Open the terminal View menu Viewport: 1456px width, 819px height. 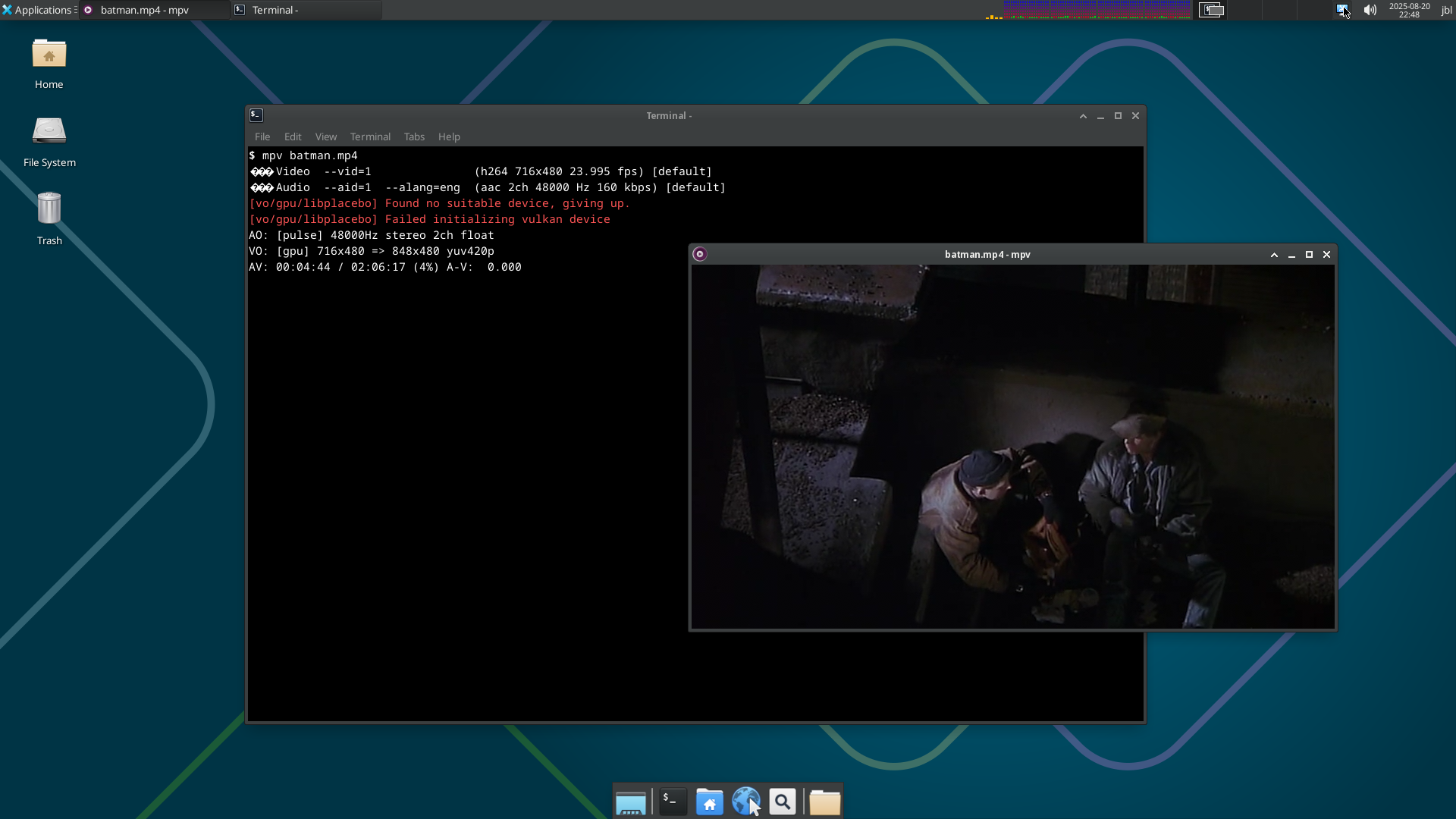click(326, 136)
